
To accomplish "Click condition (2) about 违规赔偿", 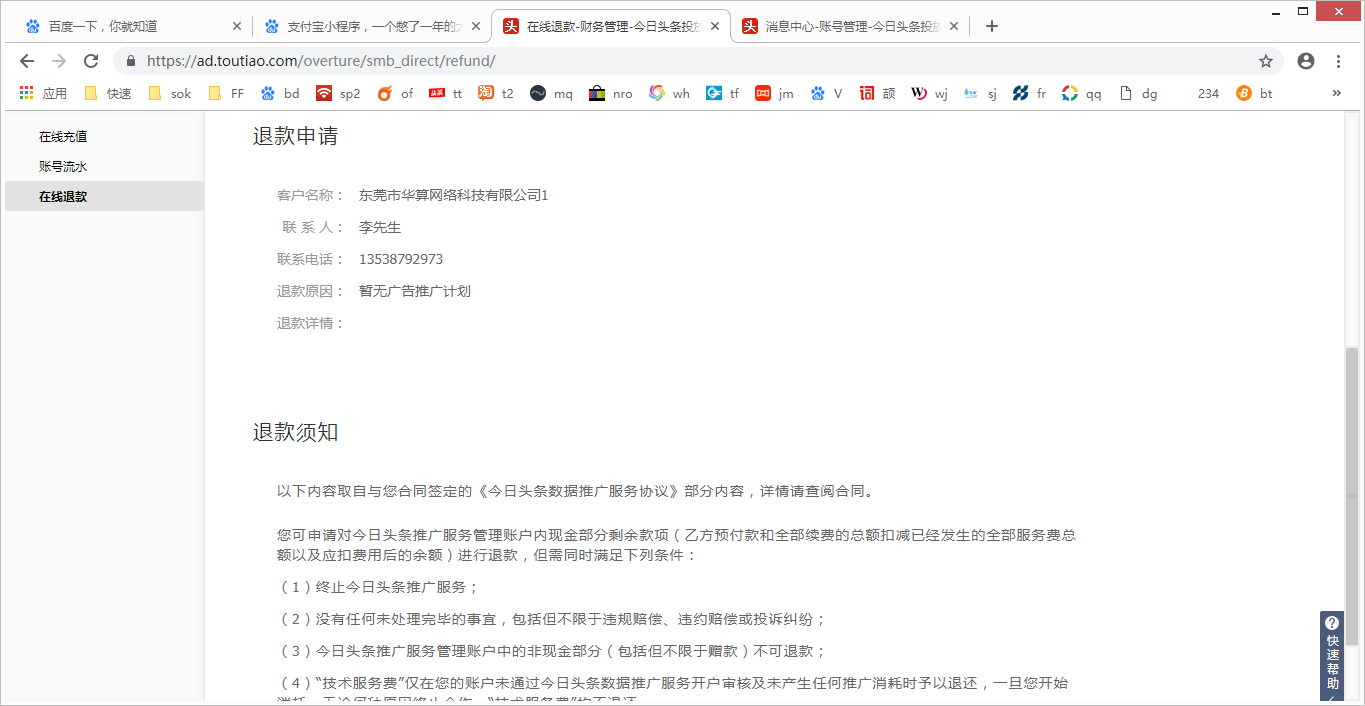I will 552,619.
